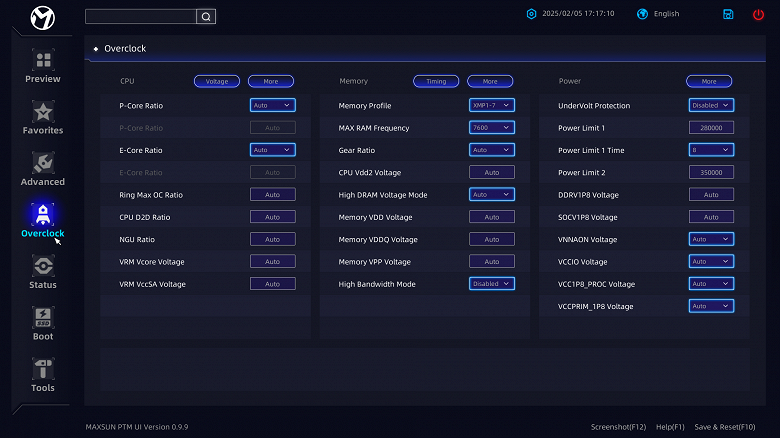Open the Boot section icon
780x438 pixels.
click(x=42, y=319)
